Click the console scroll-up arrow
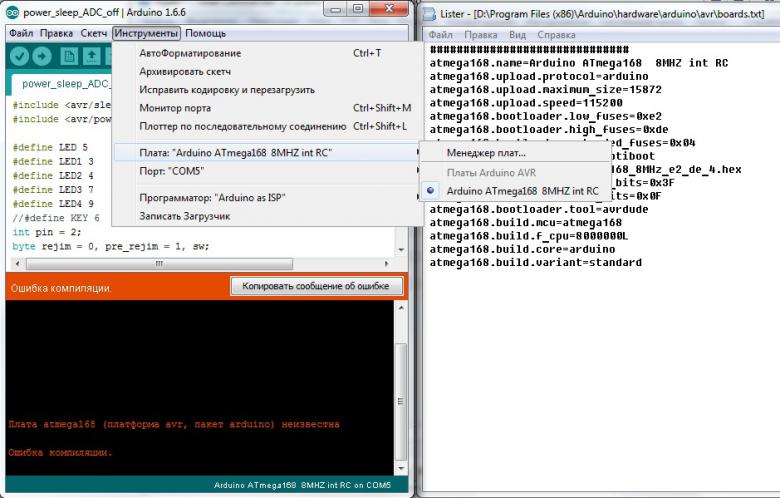 tap(401, 307)
